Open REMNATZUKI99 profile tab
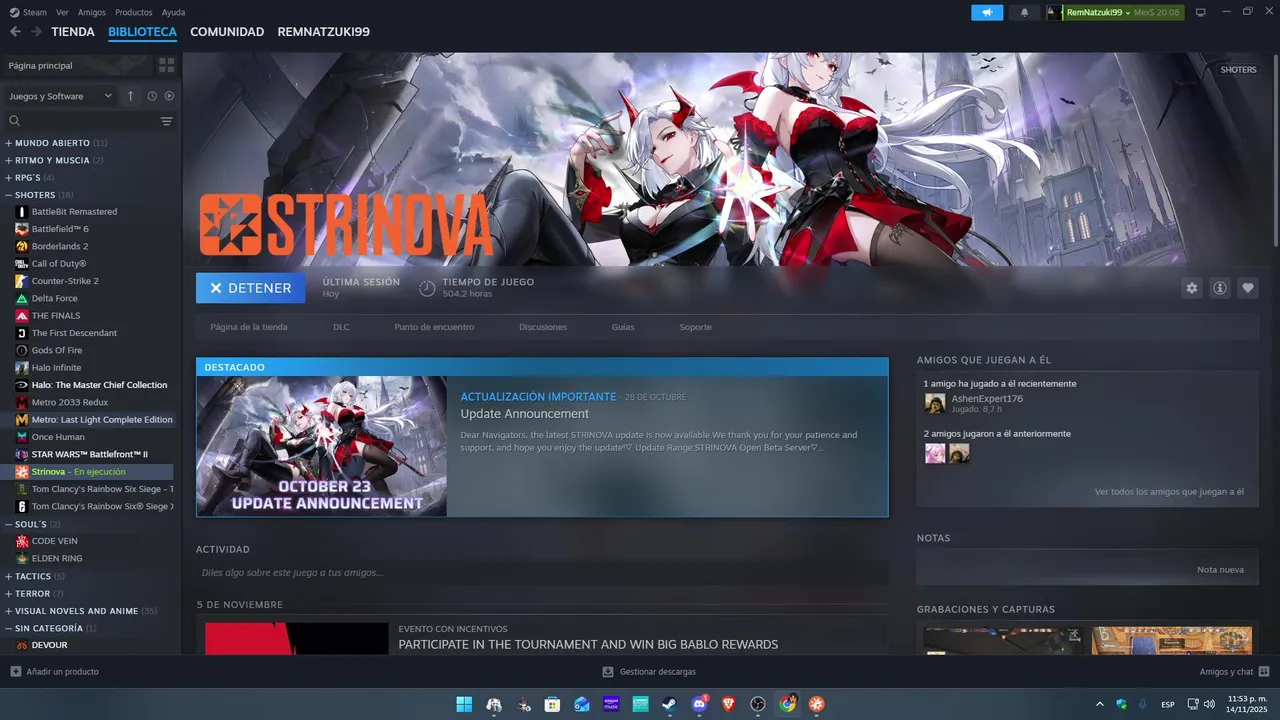1280x720 pixels. point(324,32)
